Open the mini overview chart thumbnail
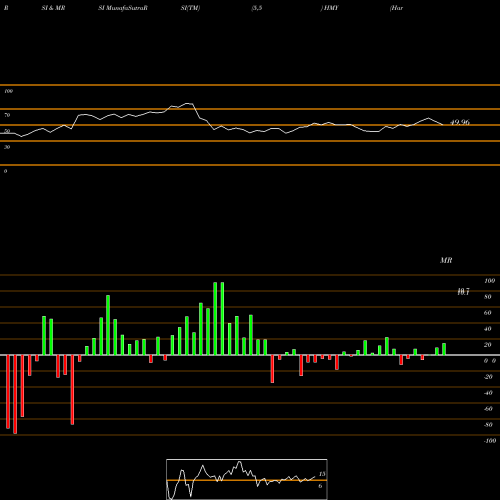The image size is (500, 500). pyautogui.click(x=247, y=479)
